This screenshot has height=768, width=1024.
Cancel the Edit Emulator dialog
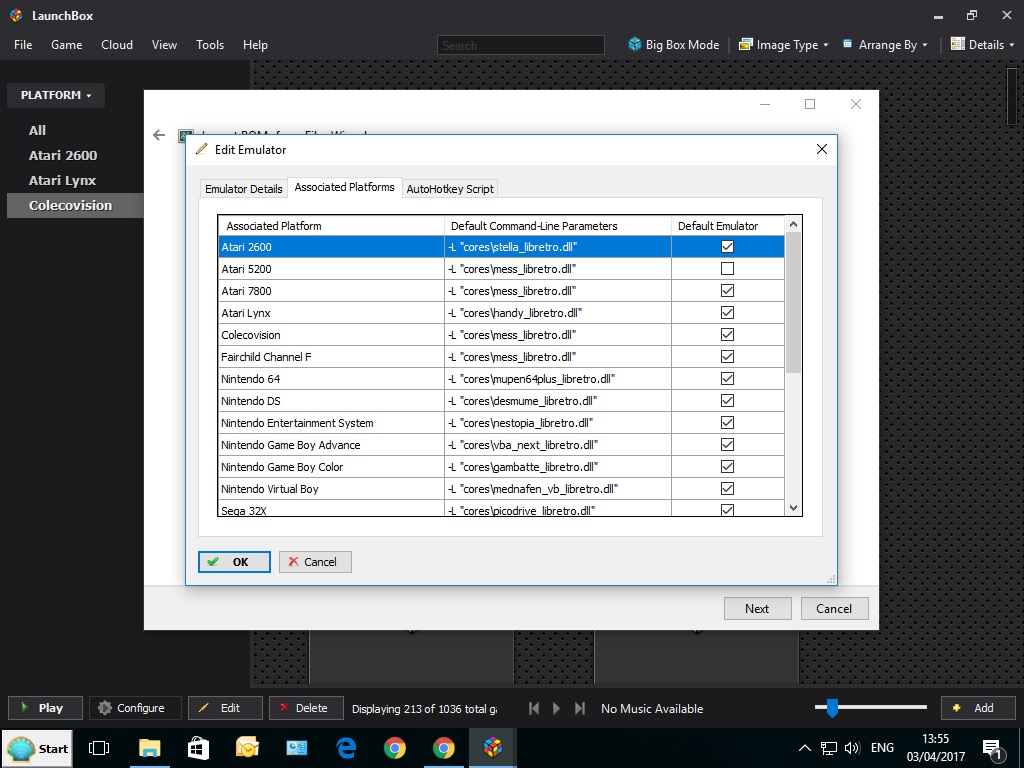click(x=315, y=562)
